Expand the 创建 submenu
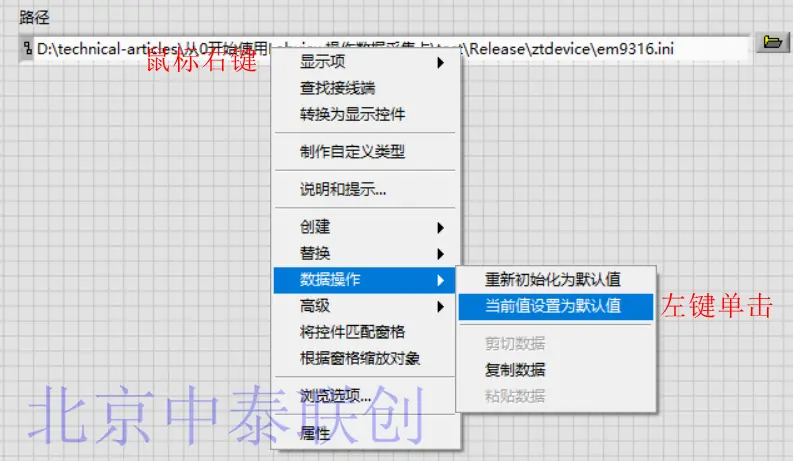 click(365, 226)
